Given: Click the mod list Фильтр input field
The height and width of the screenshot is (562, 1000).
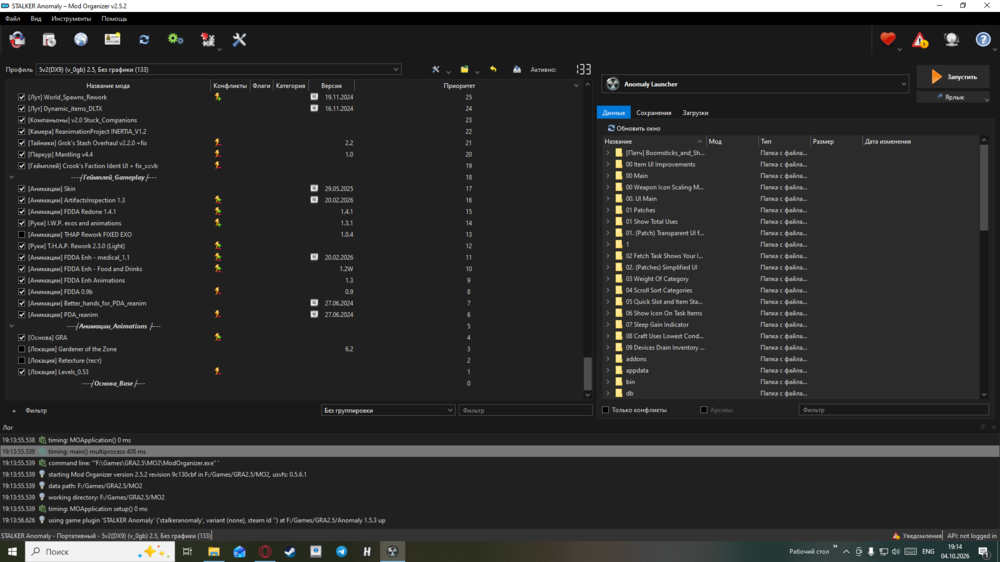Looking at the screenshot, I should pyautogui.click(x=525, y=411).
